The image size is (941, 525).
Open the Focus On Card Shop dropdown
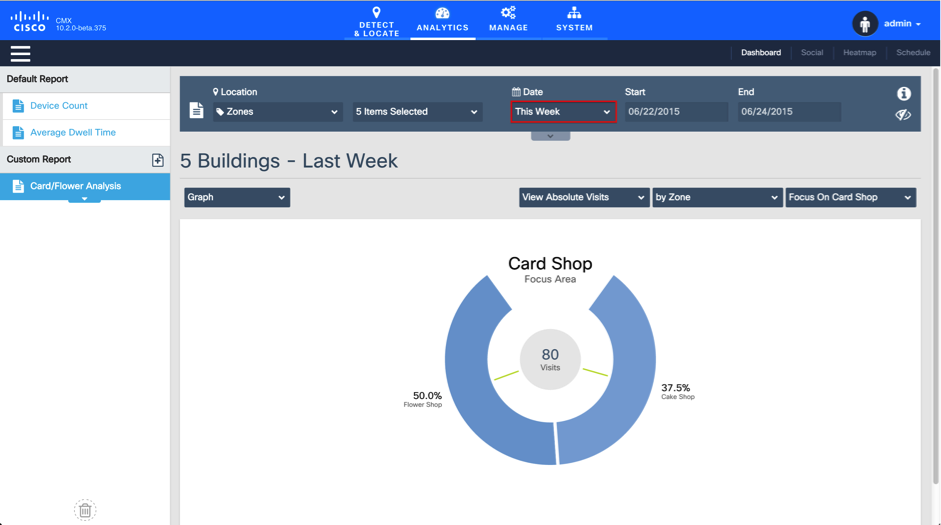[850, 197]
